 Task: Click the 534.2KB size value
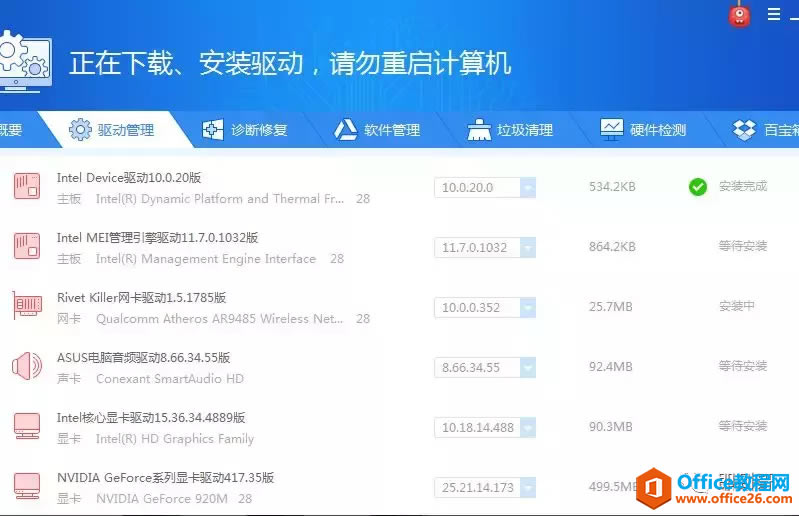pyautogui.click(x=612, y=187)
